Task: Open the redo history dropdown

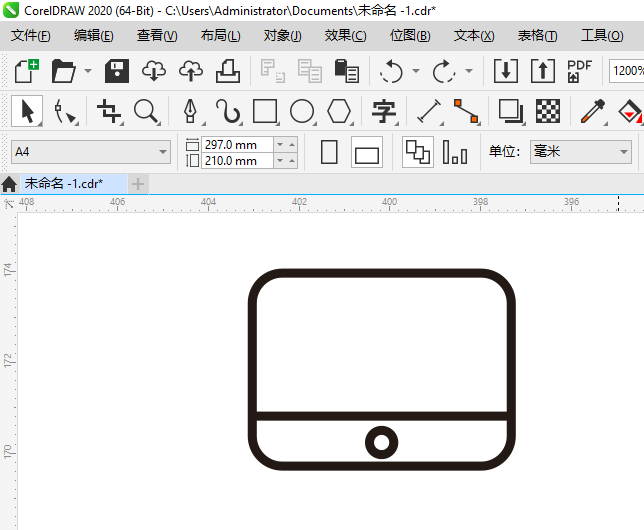Action: point(469,71)
